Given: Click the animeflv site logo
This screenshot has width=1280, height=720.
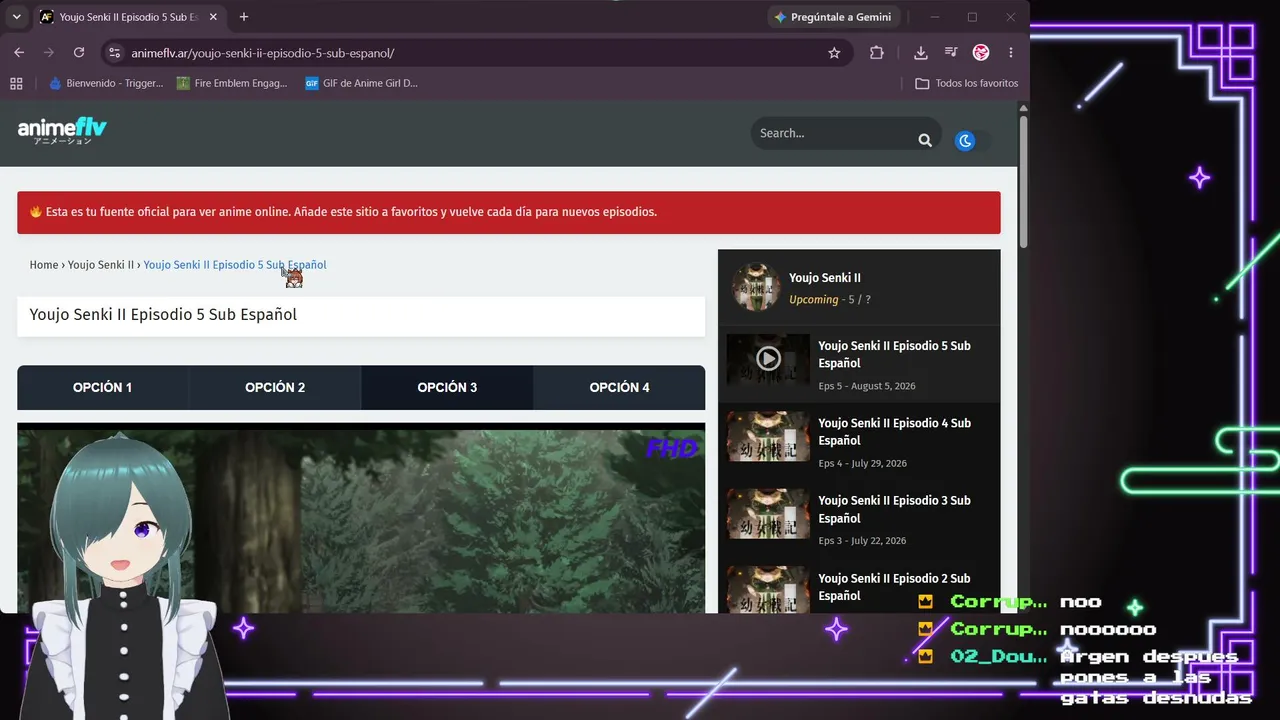Looking at the screenshot, I should click(62, 131).
